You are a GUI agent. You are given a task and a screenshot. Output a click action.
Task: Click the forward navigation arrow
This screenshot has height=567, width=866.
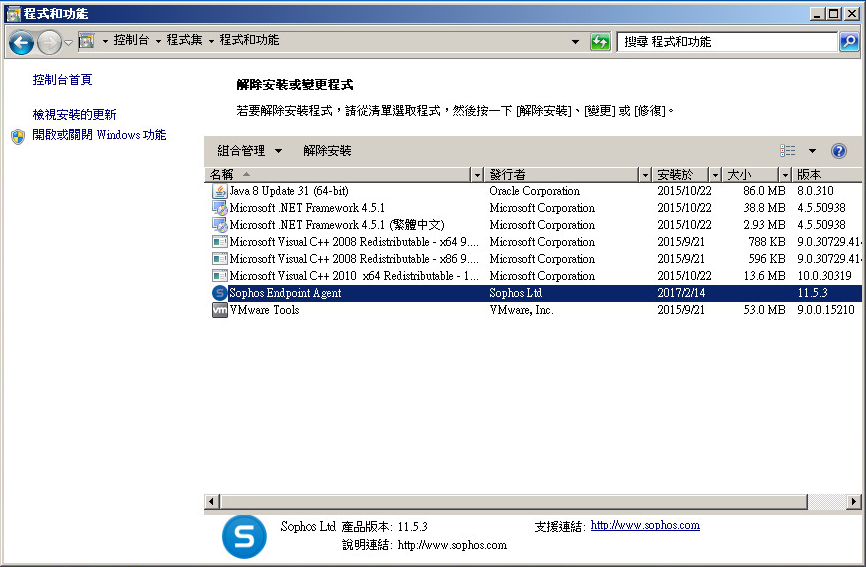pos(50,43)
